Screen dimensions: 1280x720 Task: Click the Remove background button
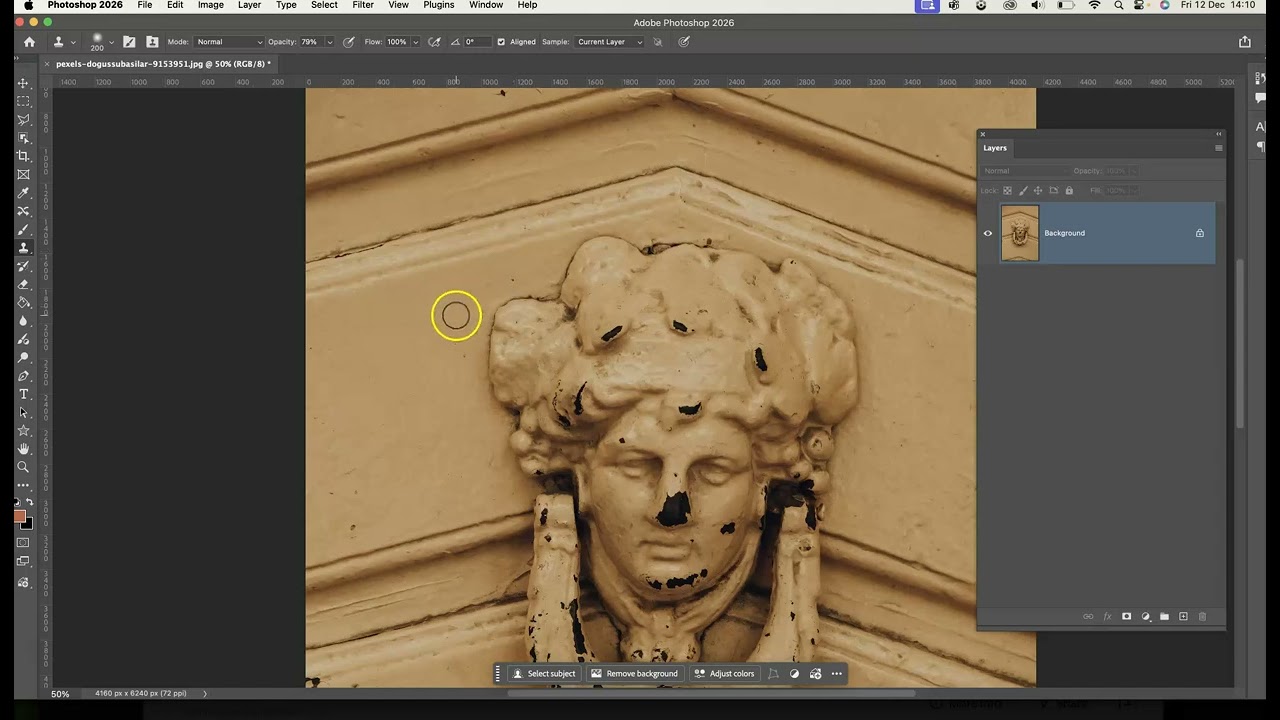pyautogui.click(x=634, y=674)
